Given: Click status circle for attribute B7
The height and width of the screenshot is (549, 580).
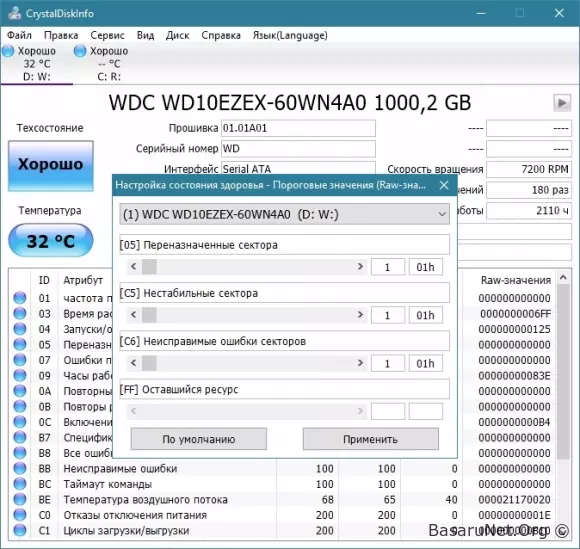Looking at the screenshot, I should (20, 438).
